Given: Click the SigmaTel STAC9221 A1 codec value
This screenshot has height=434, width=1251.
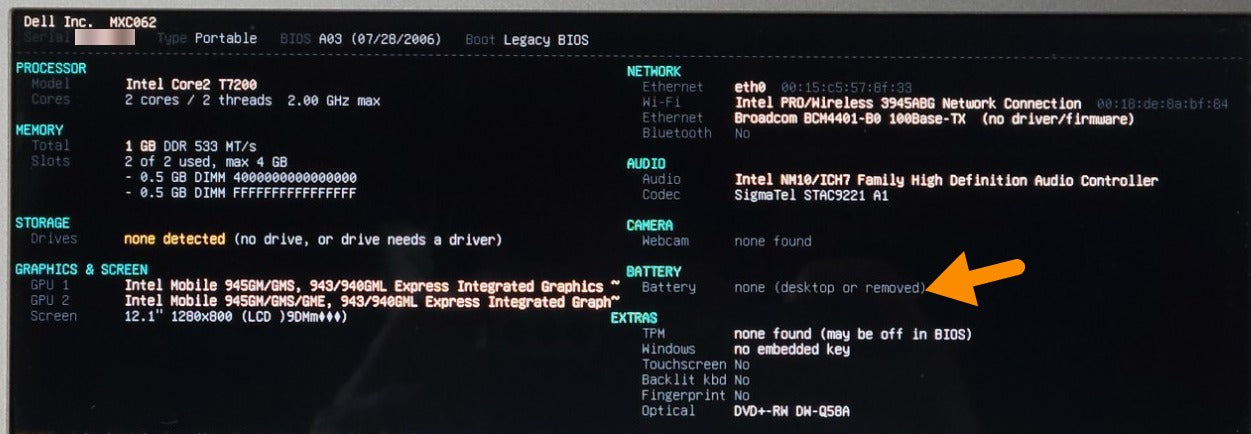Looking at the screenshot, I should click(811, 196).
